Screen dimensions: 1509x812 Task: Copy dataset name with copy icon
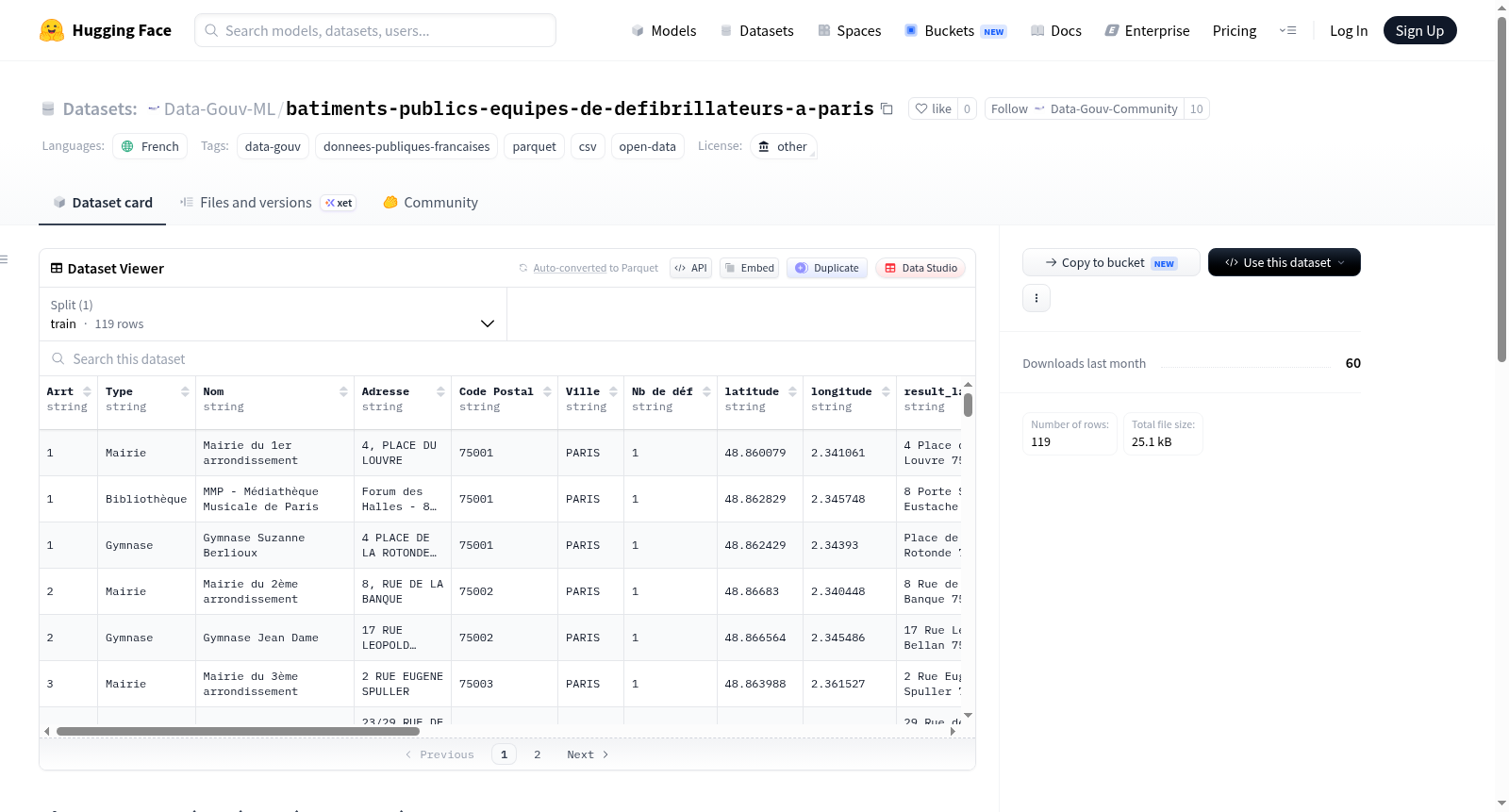coord(887,108)
